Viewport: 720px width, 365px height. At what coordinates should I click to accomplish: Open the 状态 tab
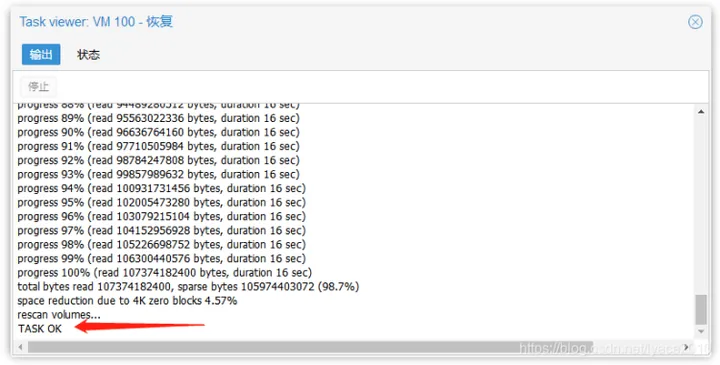[88, 55]
